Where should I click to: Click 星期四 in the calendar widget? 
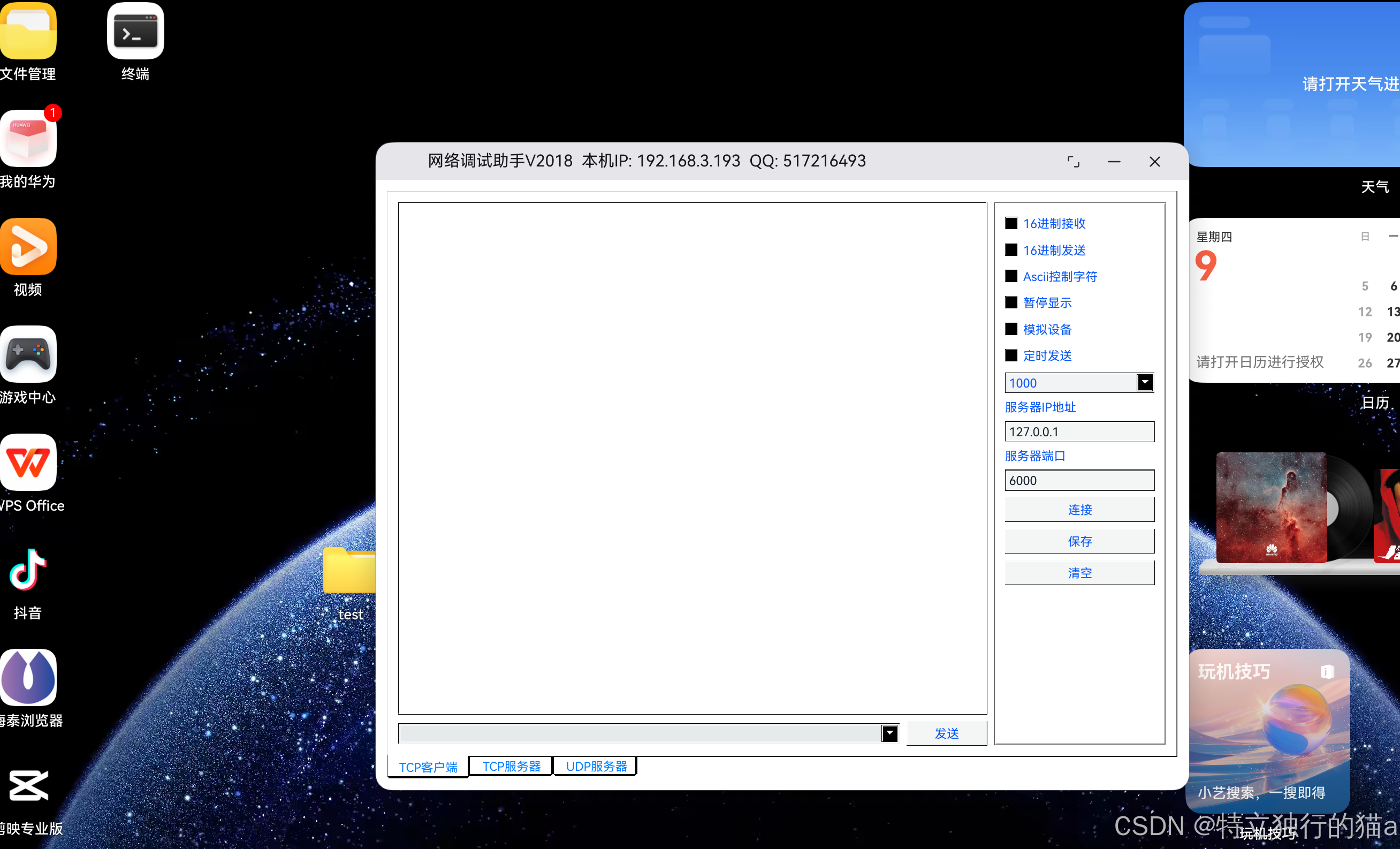coord(1214,237)
